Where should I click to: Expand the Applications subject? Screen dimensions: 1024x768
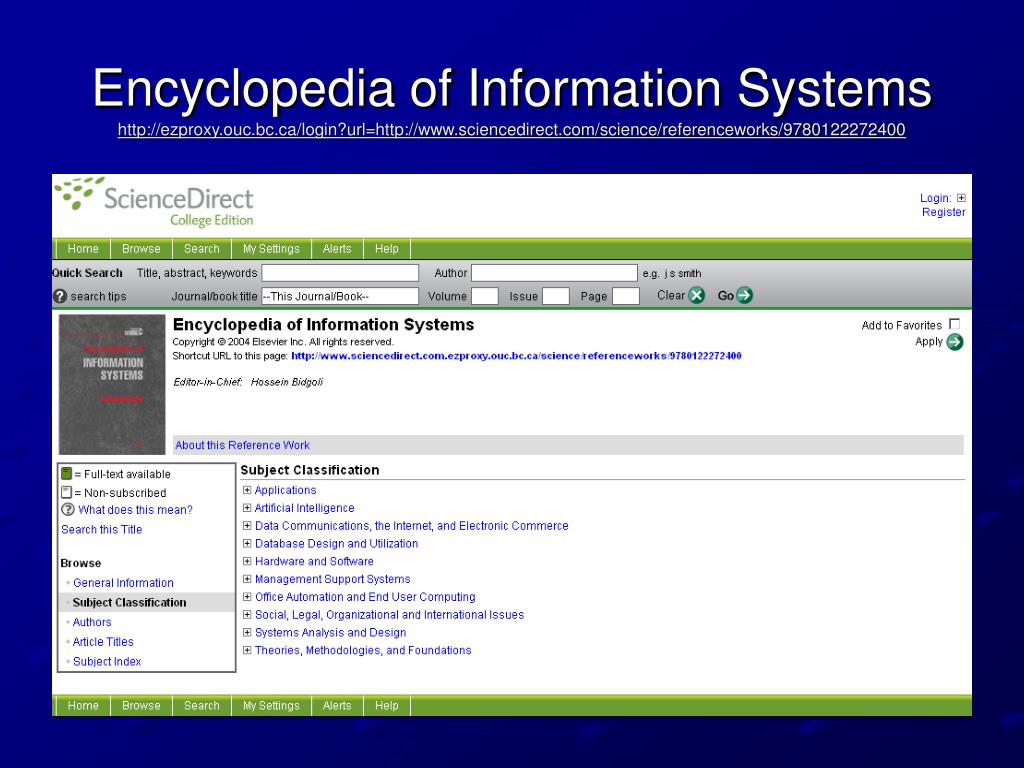247,490
